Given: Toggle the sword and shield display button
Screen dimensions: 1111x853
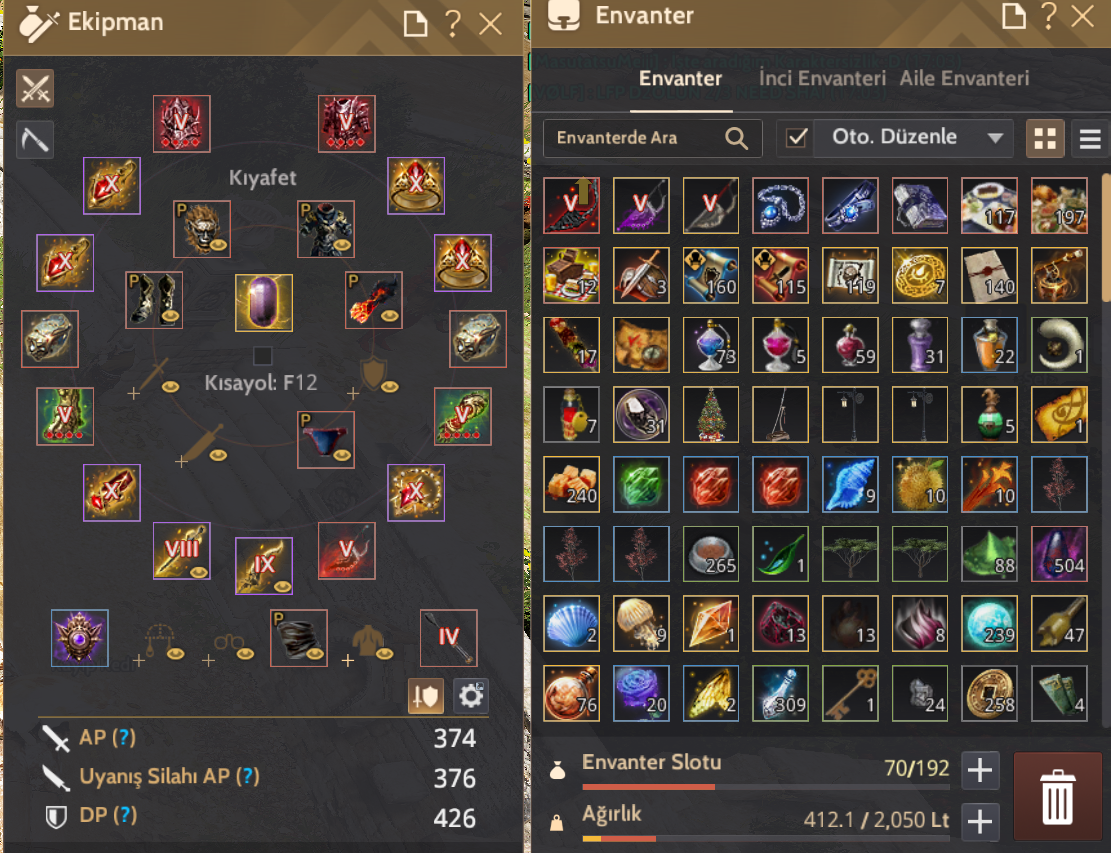Looking at the screenshot, I should [426, 696].
